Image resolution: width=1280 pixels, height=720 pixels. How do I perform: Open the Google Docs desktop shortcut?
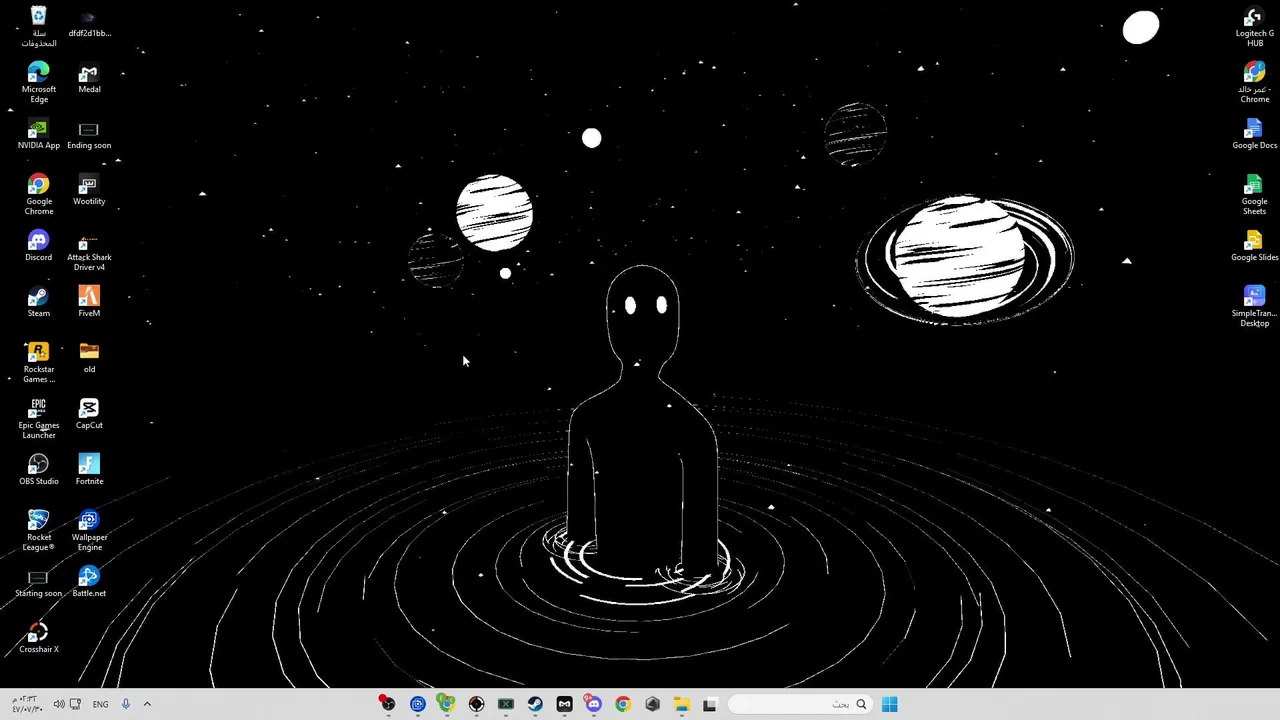coord(1254,135)
